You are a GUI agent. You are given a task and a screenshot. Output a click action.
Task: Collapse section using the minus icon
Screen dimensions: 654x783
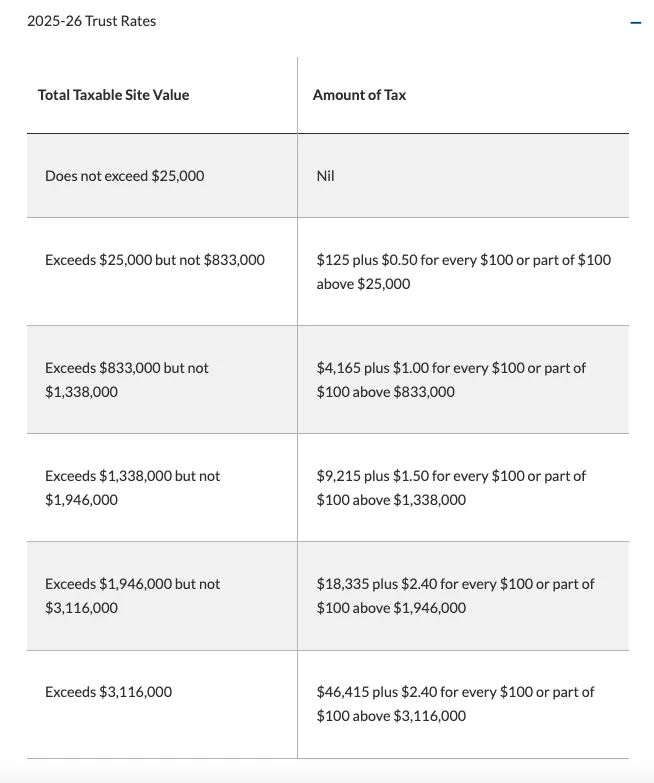click(x=634, y=22)
